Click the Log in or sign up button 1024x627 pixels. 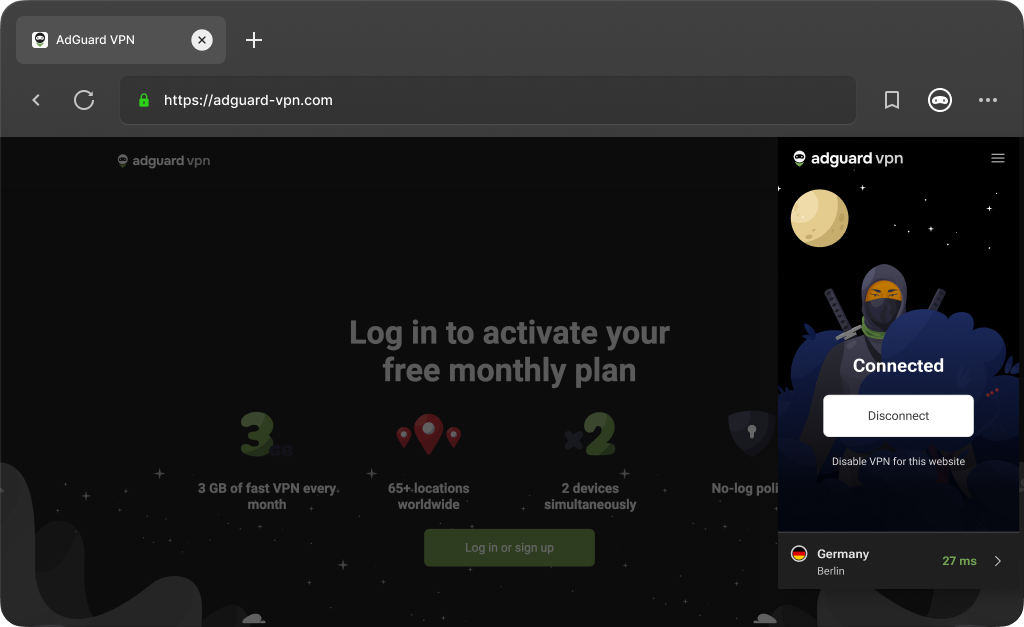coord(509,547)
